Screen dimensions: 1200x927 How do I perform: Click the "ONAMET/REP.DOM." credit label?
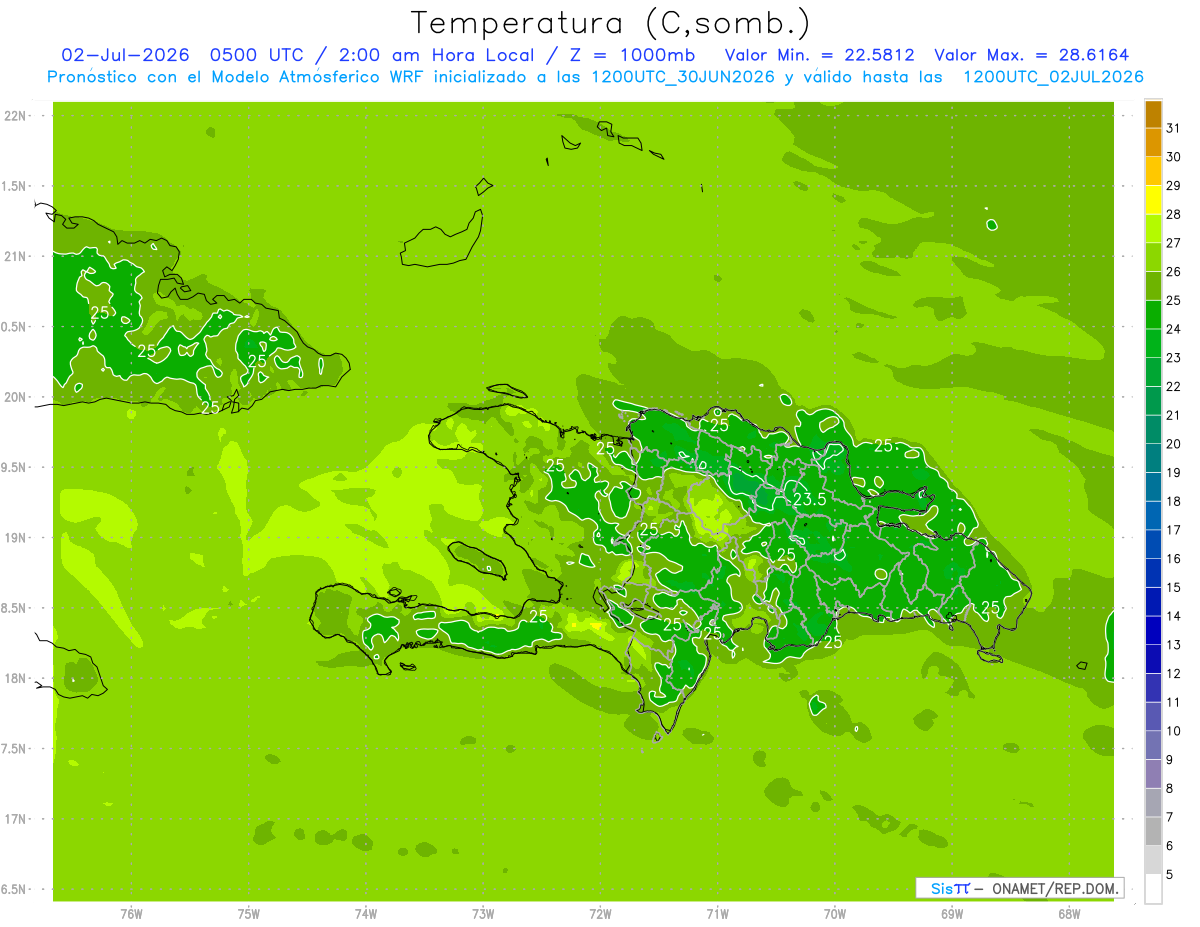1054,888
